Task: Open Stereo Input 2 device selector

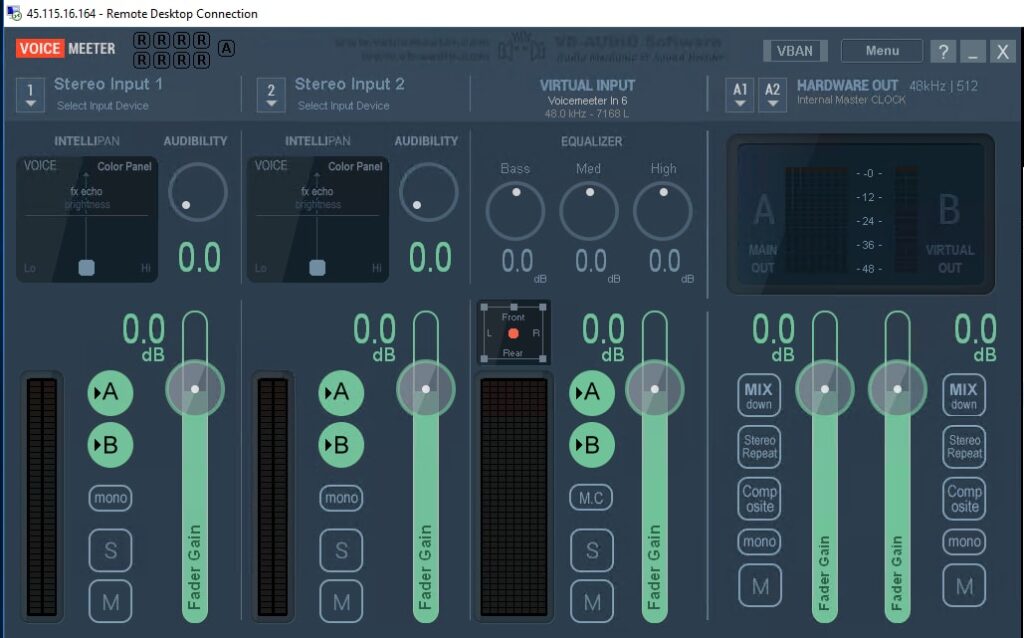Action: (270, 95)
